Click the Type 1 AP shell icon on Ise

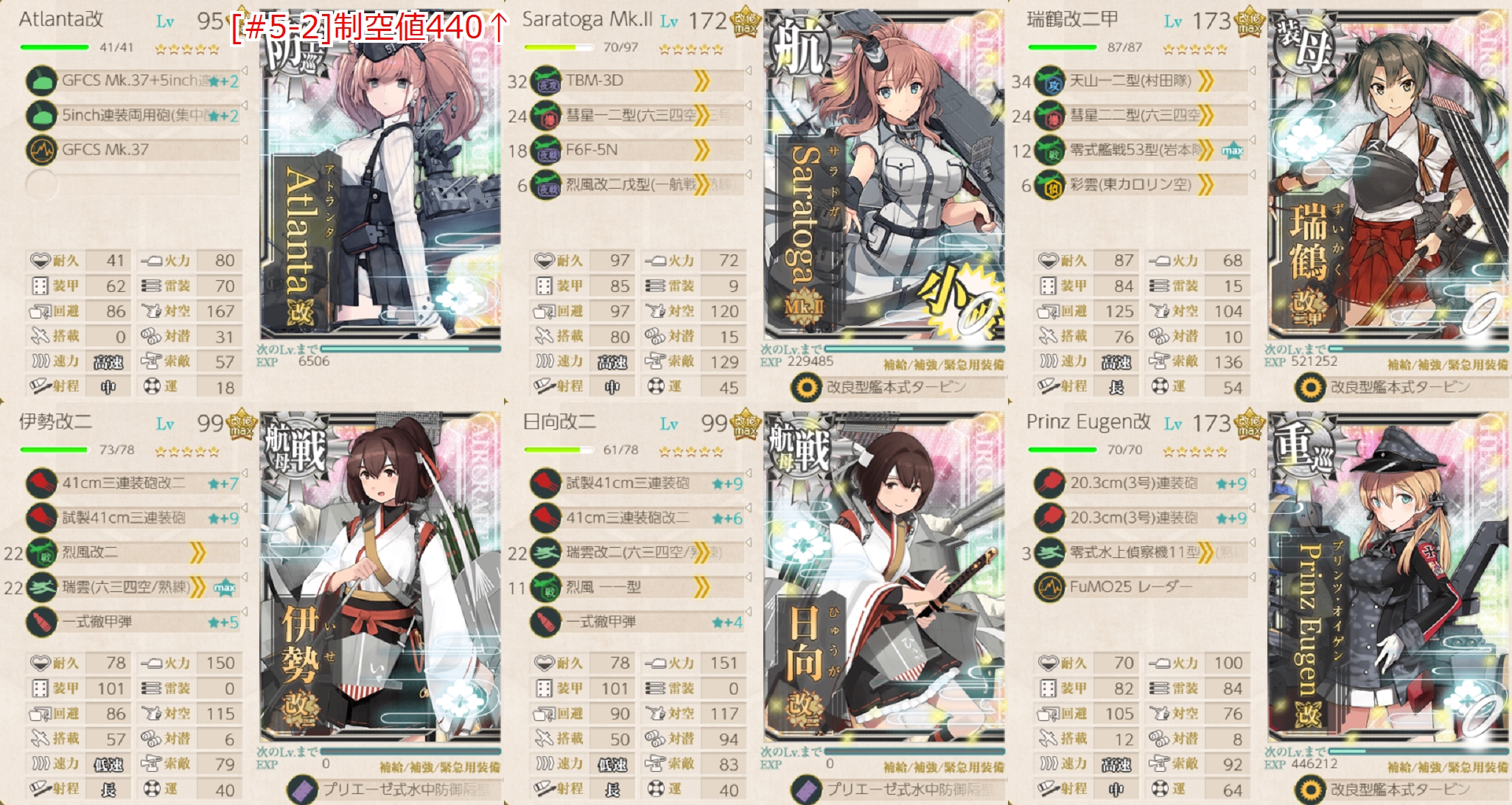pyautogui.click(x=42, y=622)
